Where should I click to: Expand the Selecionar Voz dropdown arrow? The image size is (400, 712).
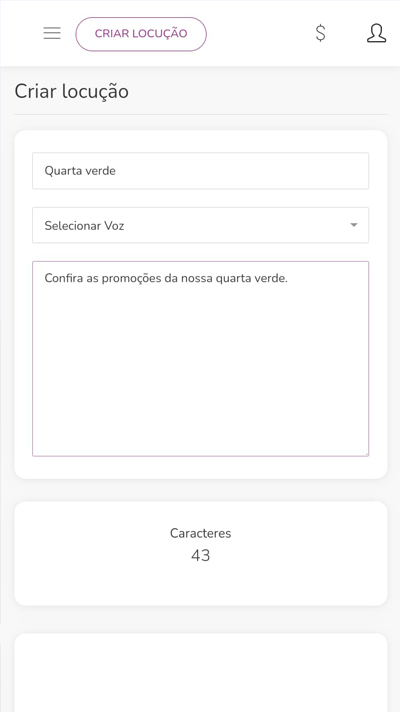(x=354, y=225)
